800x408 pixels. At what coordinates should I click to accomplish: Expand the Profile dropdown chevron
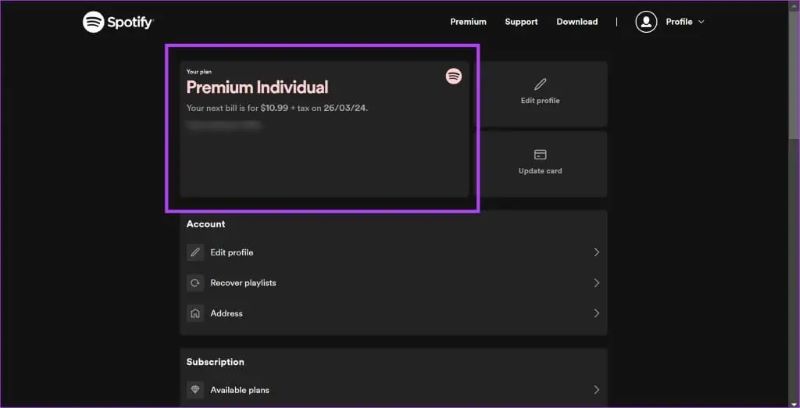(x=701, y=22)
